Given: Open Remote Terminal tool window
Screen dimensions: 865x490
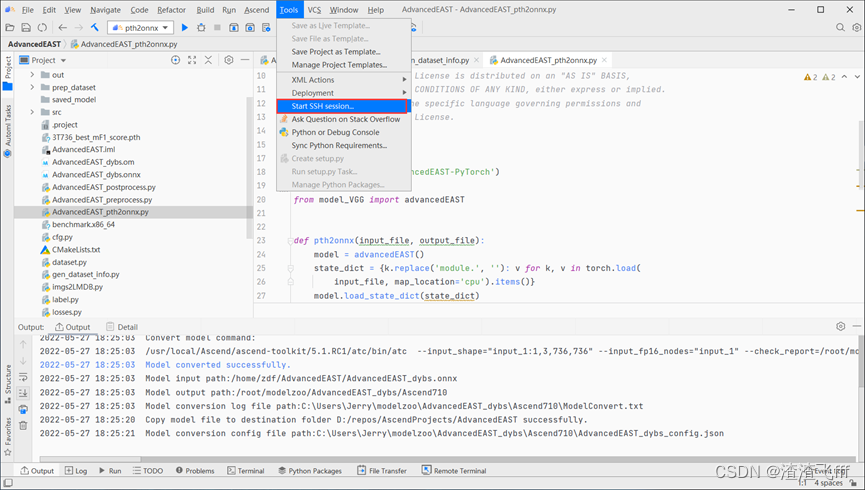Looking at the screenshot, I should point(454,471).
